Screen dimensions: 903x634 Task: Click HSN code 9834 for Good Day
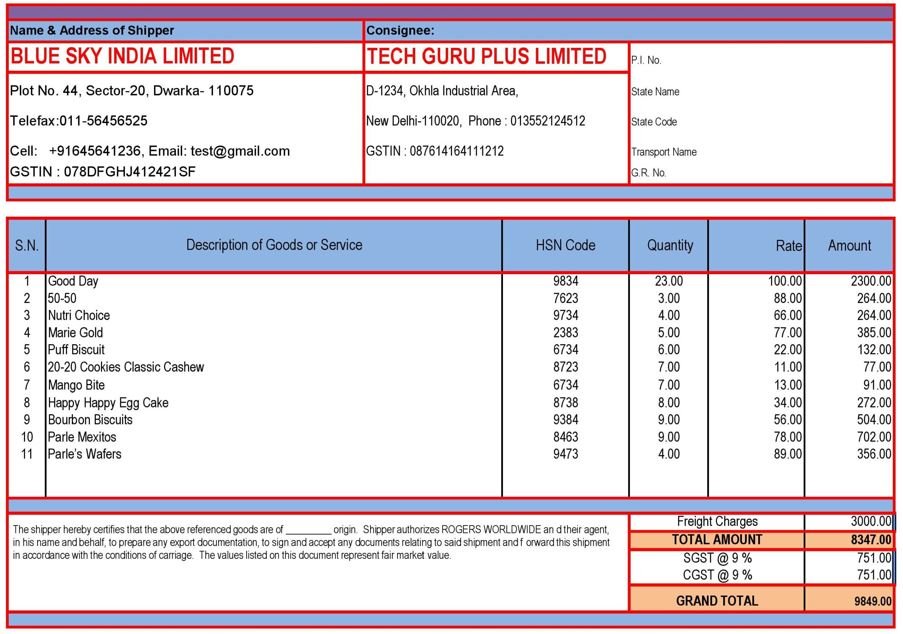(566, 281)
